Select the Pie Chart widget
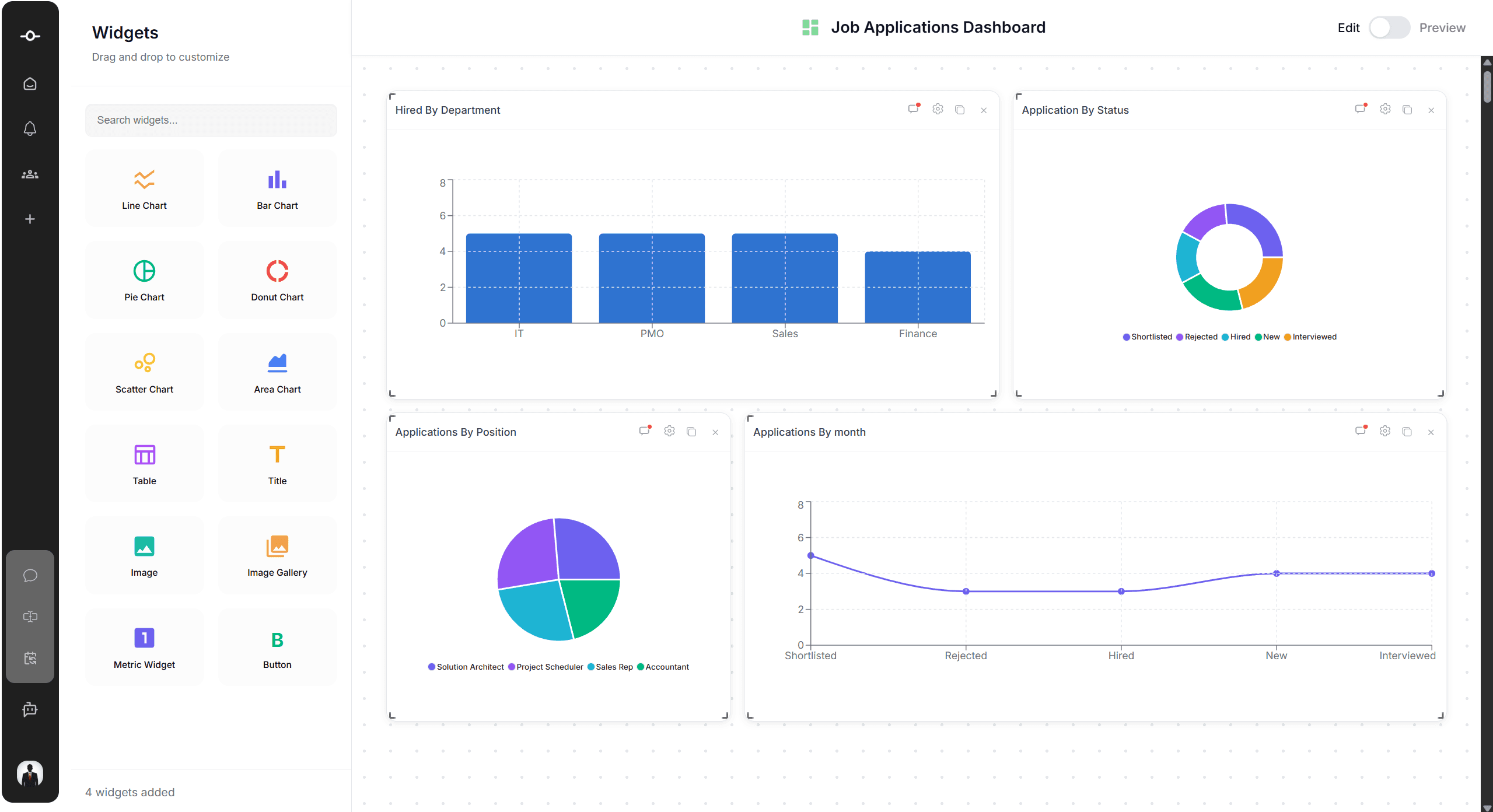The image size is (1493, 812). pyautogui.click(x=144, y=280)
